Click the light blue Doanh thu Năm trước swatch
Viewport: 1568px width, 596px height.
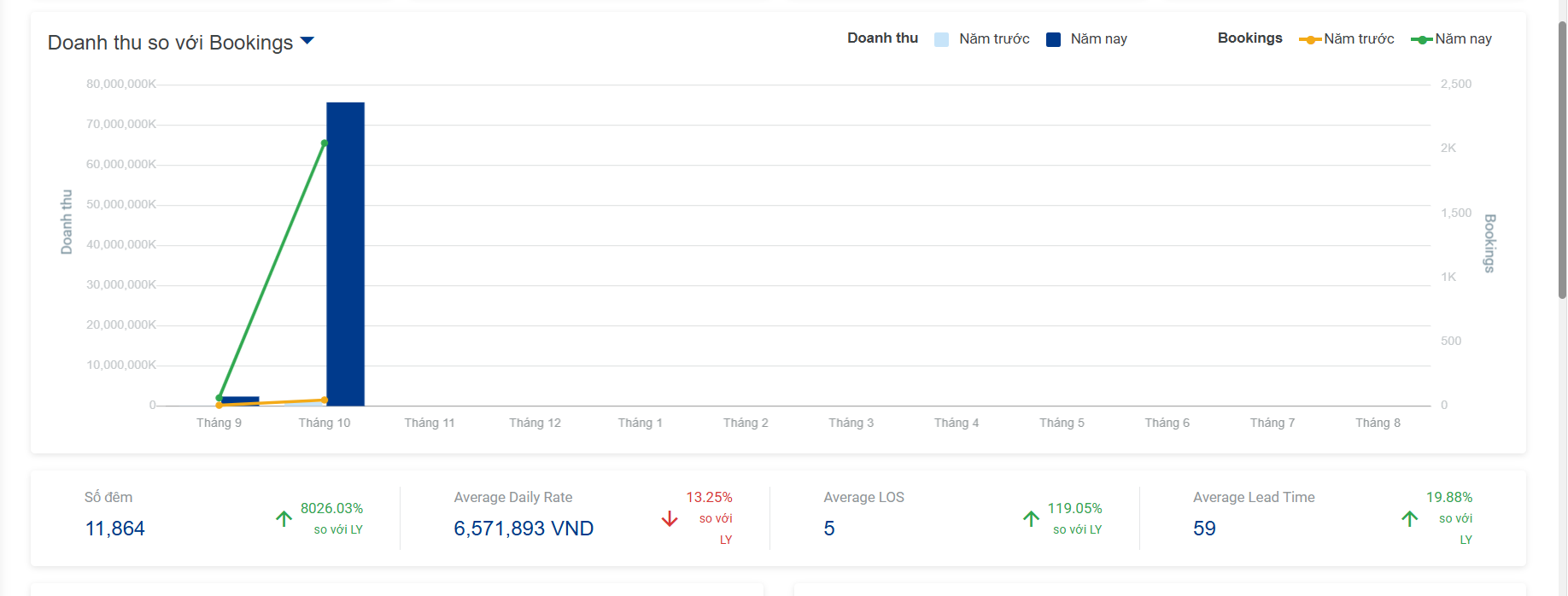point(941,39)
